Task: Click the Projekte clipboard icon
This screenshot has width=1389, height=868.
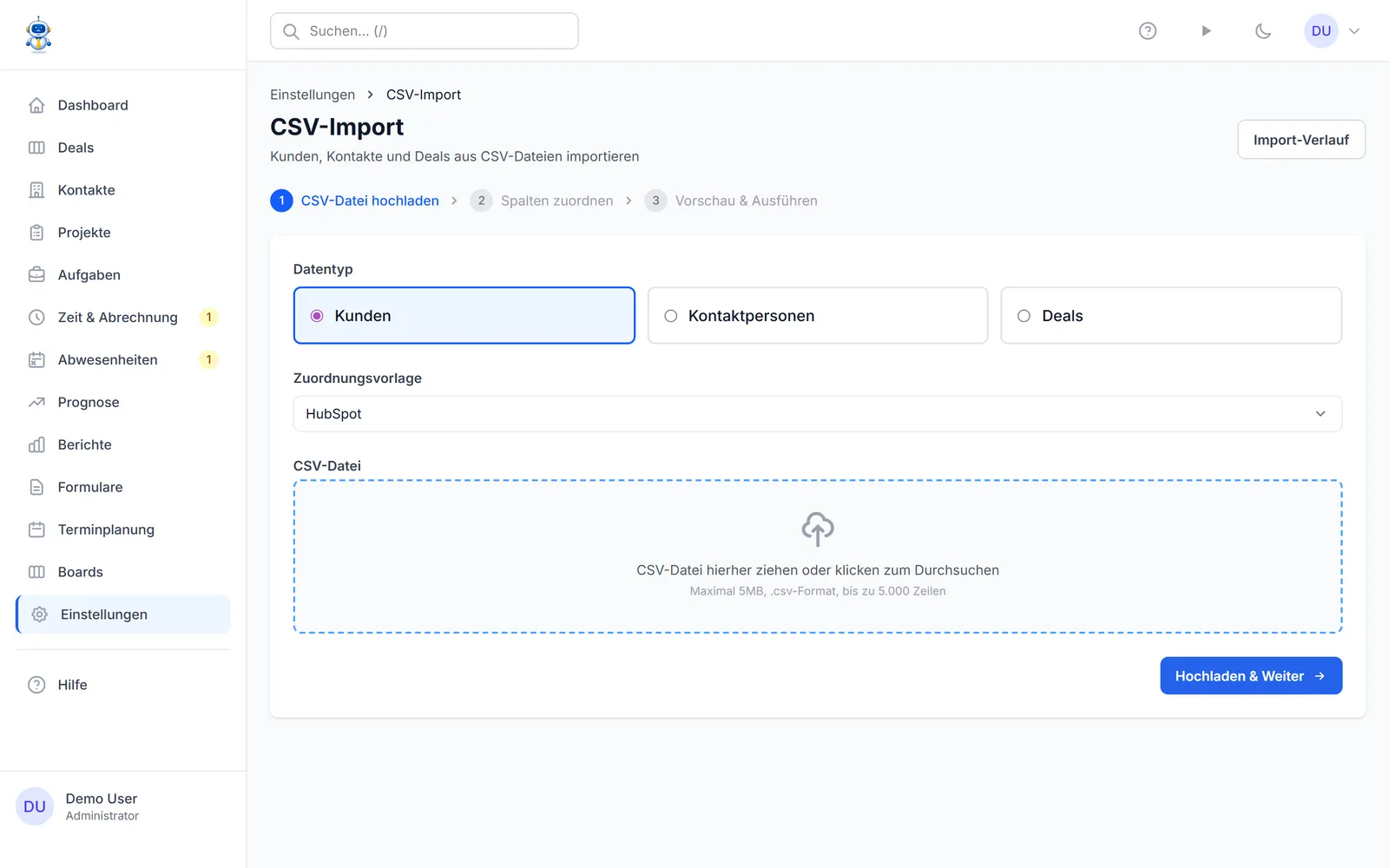Action: tap(36, 233)
